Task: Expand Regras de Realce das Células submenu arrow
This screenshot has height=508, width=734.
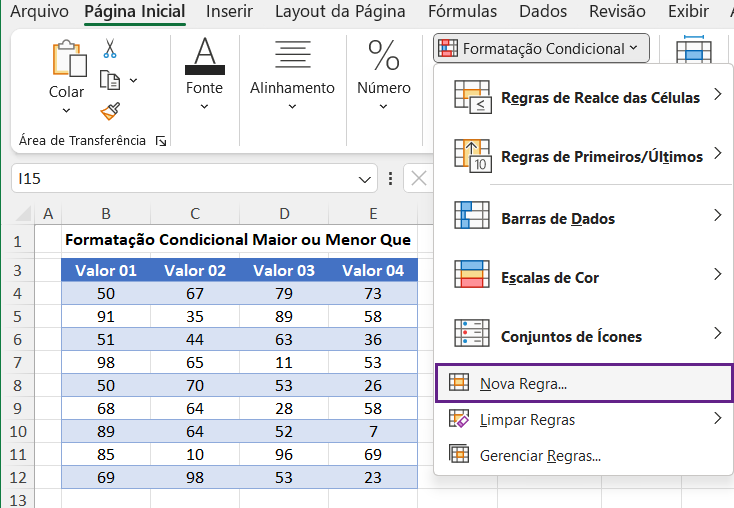Action: pos(718,95)
